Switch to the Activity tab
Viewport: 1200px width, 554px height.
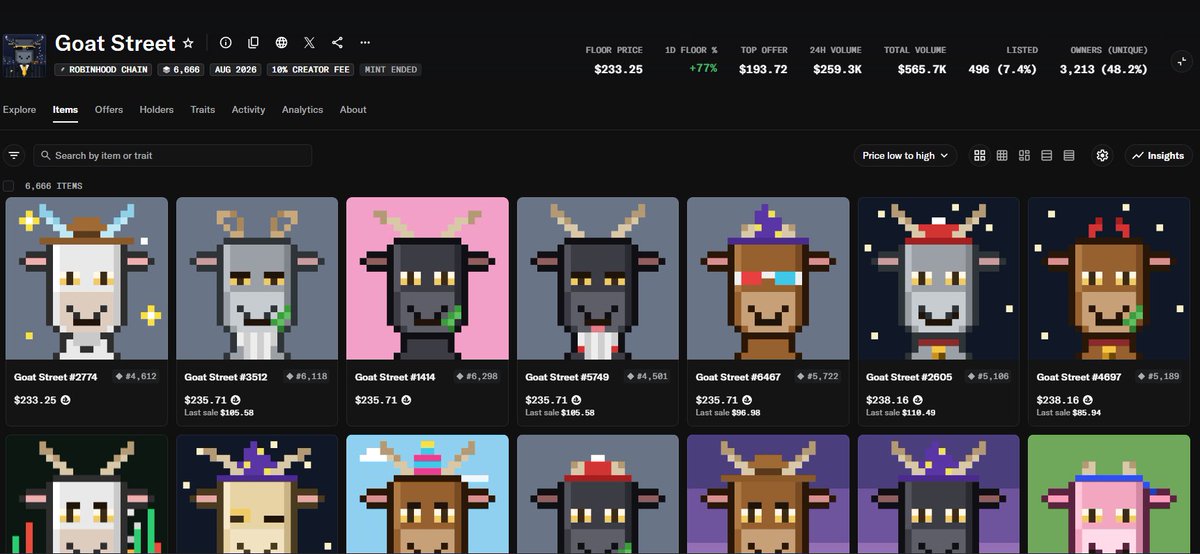[x=248, y=110]
